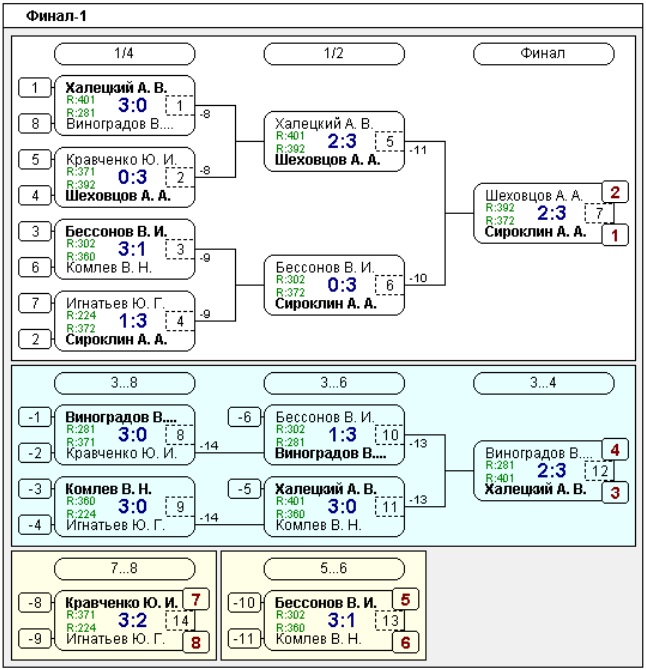Image resolution: width=646 pixels, height=670 pixels.
Task: Click seed box 5 left of Кравченко in 1/4
Action: (35, 159)
